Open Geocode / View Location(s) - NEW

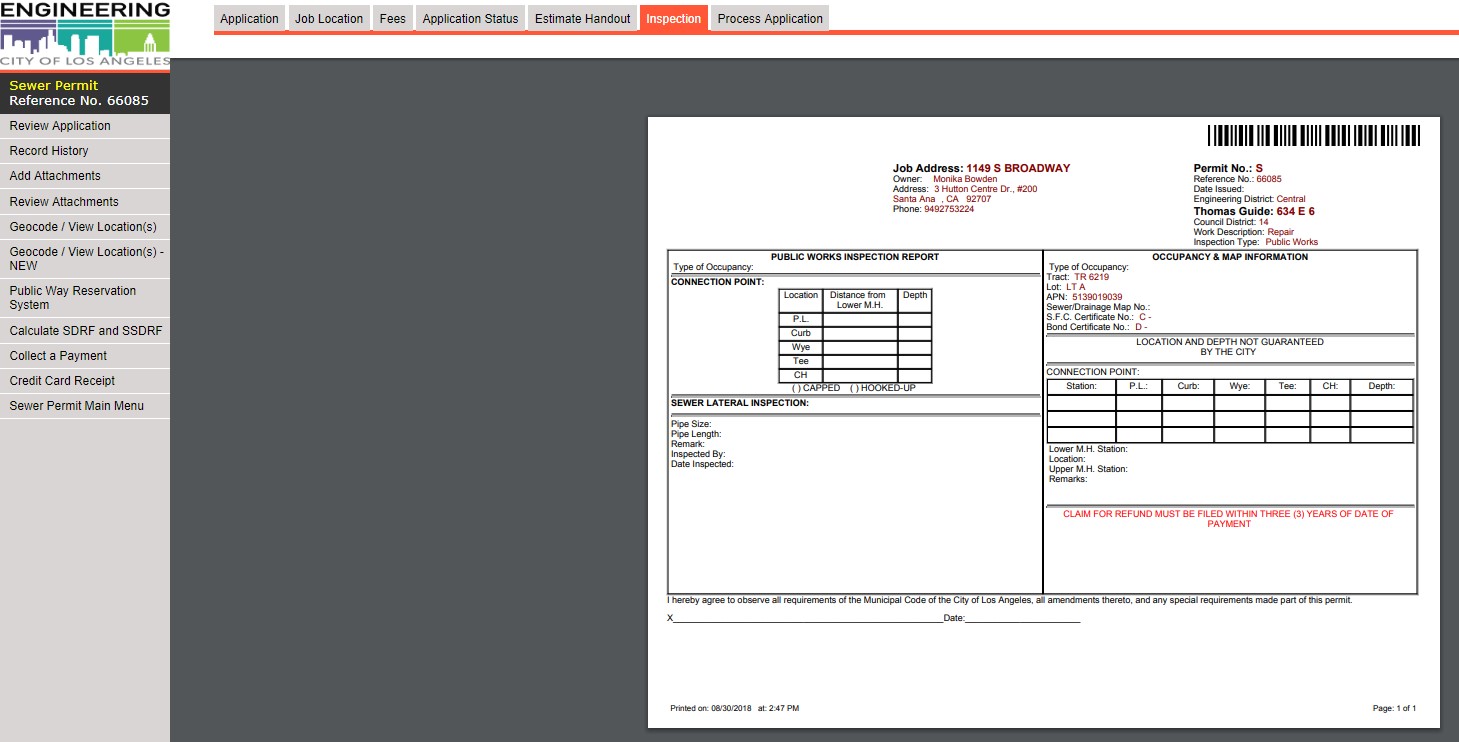click(x=85, y=259)
